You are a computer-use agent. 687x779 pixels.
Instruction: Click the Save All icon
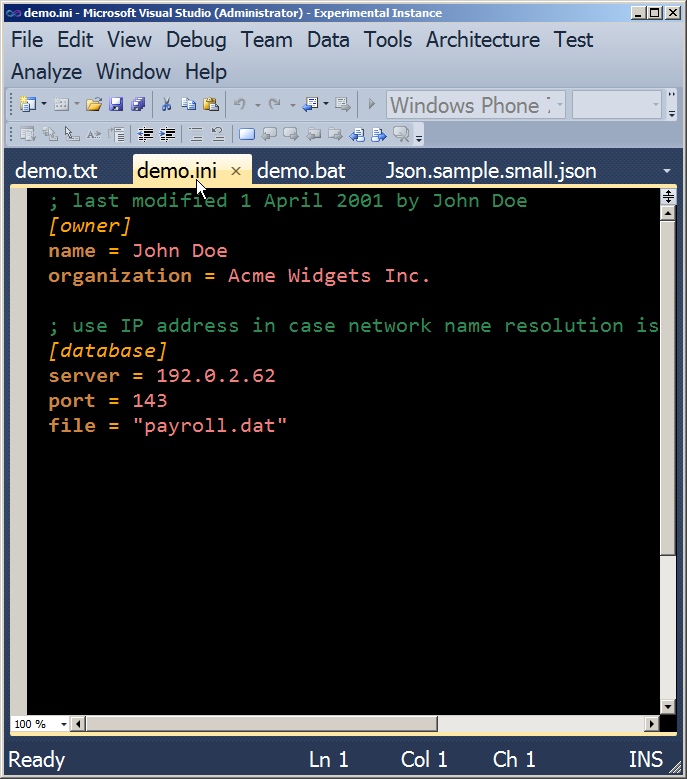coord(138,104)
